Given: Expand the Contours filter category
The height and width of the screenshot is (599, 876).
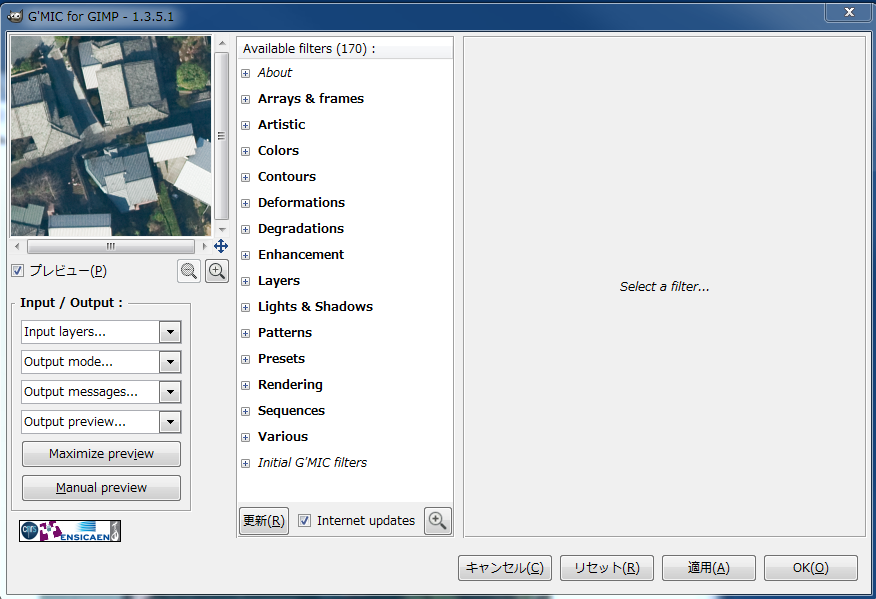Looking at the screenshot, I should 245,177.
